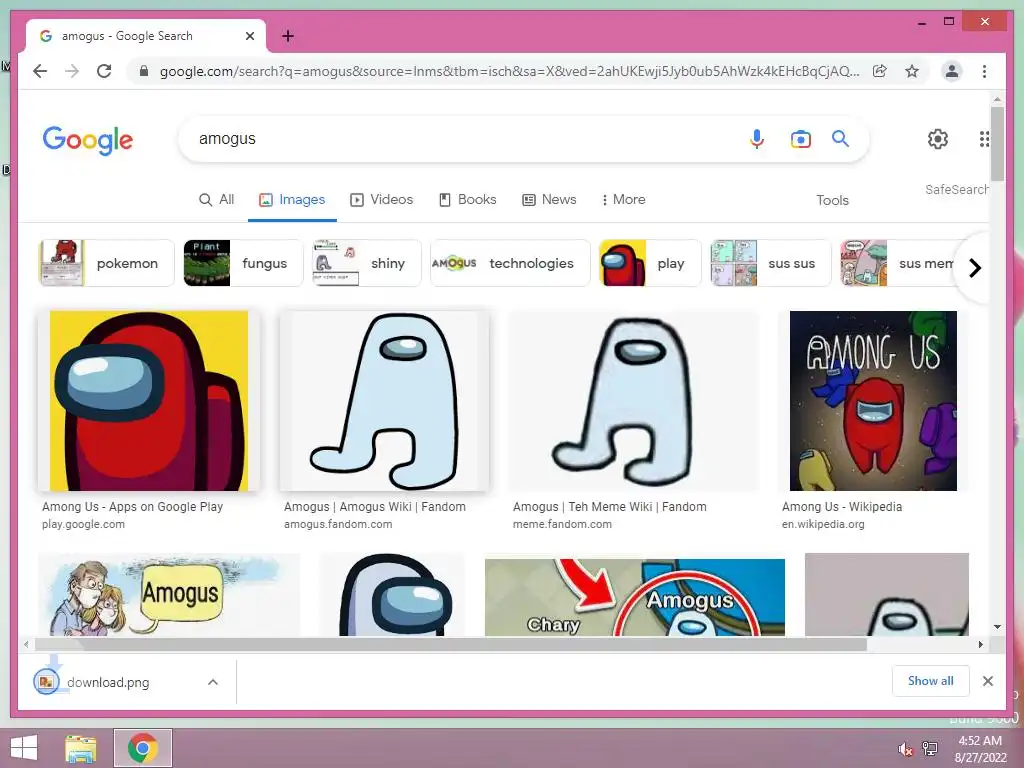Open the taskbar clock showing 4:52 AM
The height and width of the screenshot is (768, 1024).
pos(980,749)
